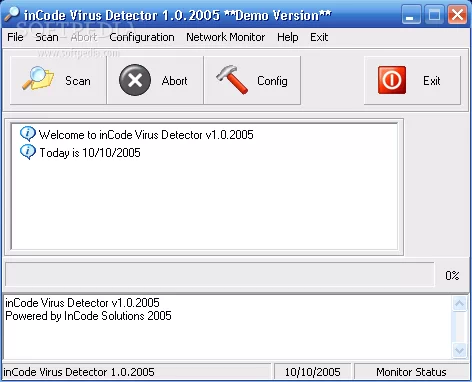The width and height of the screenshot is (472, 382).
Task: Choose Exit in the menu bar
Action: point(319,37)
